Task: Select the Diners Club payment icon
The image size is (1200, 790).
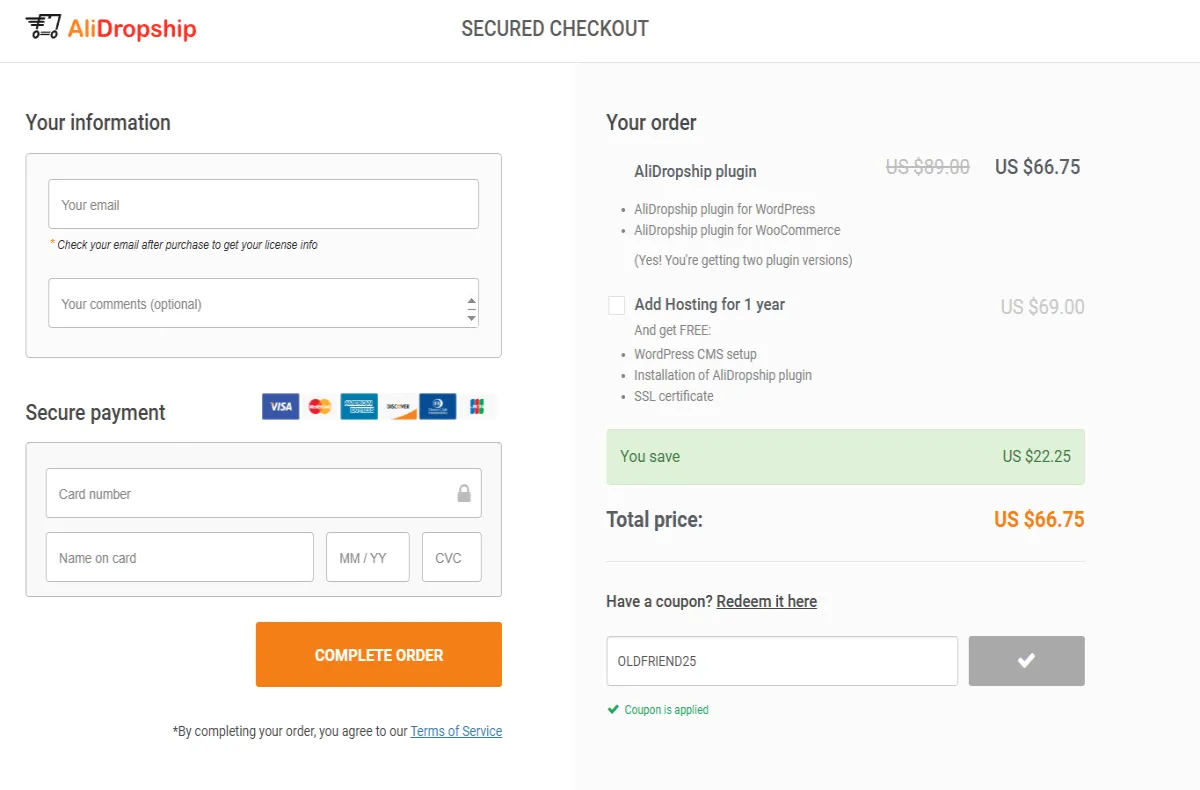Action: [x=437, y=406]
